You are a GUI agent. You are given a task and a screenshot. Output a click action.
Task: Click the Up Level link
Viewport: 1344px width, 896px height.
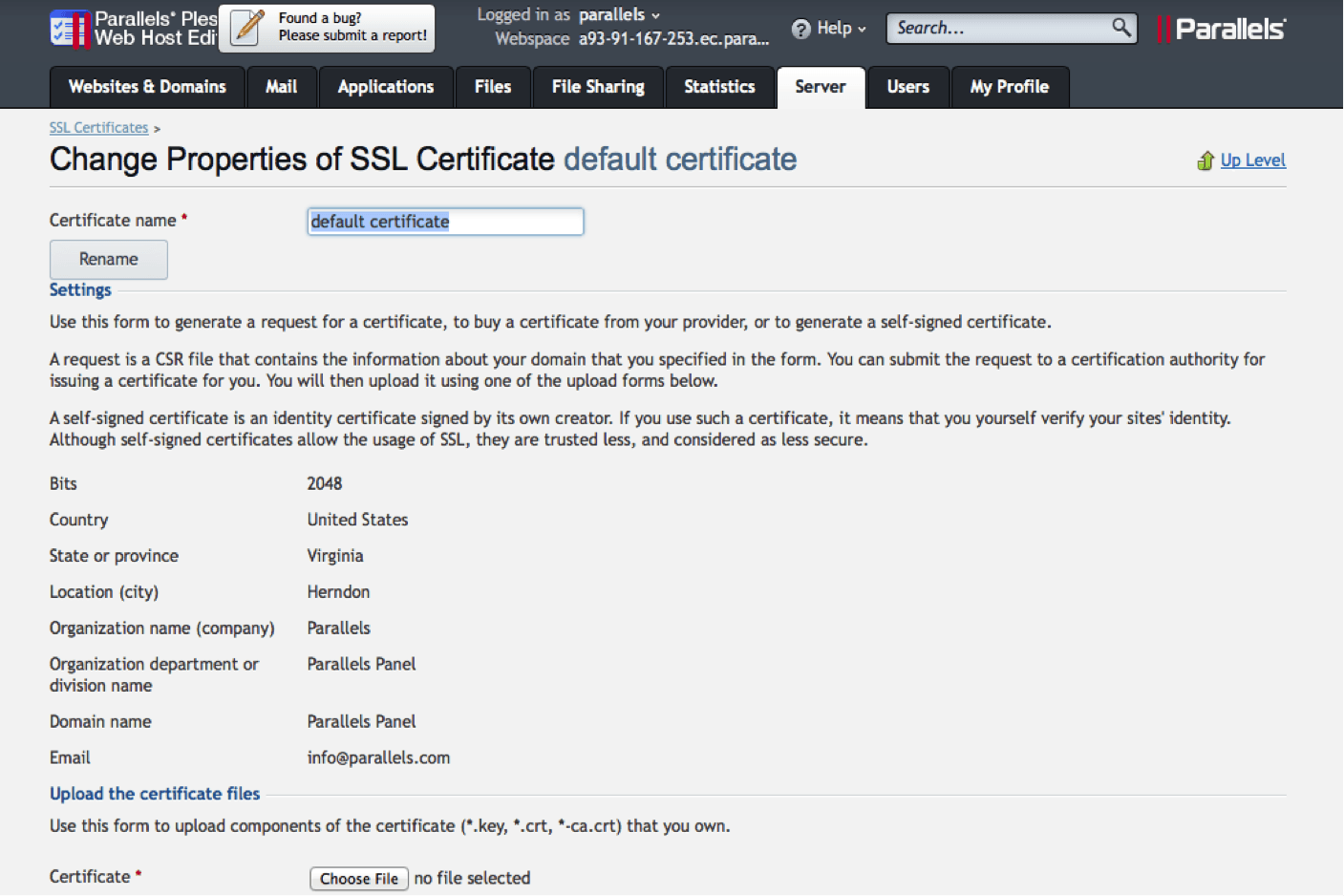pos(1252,160)
